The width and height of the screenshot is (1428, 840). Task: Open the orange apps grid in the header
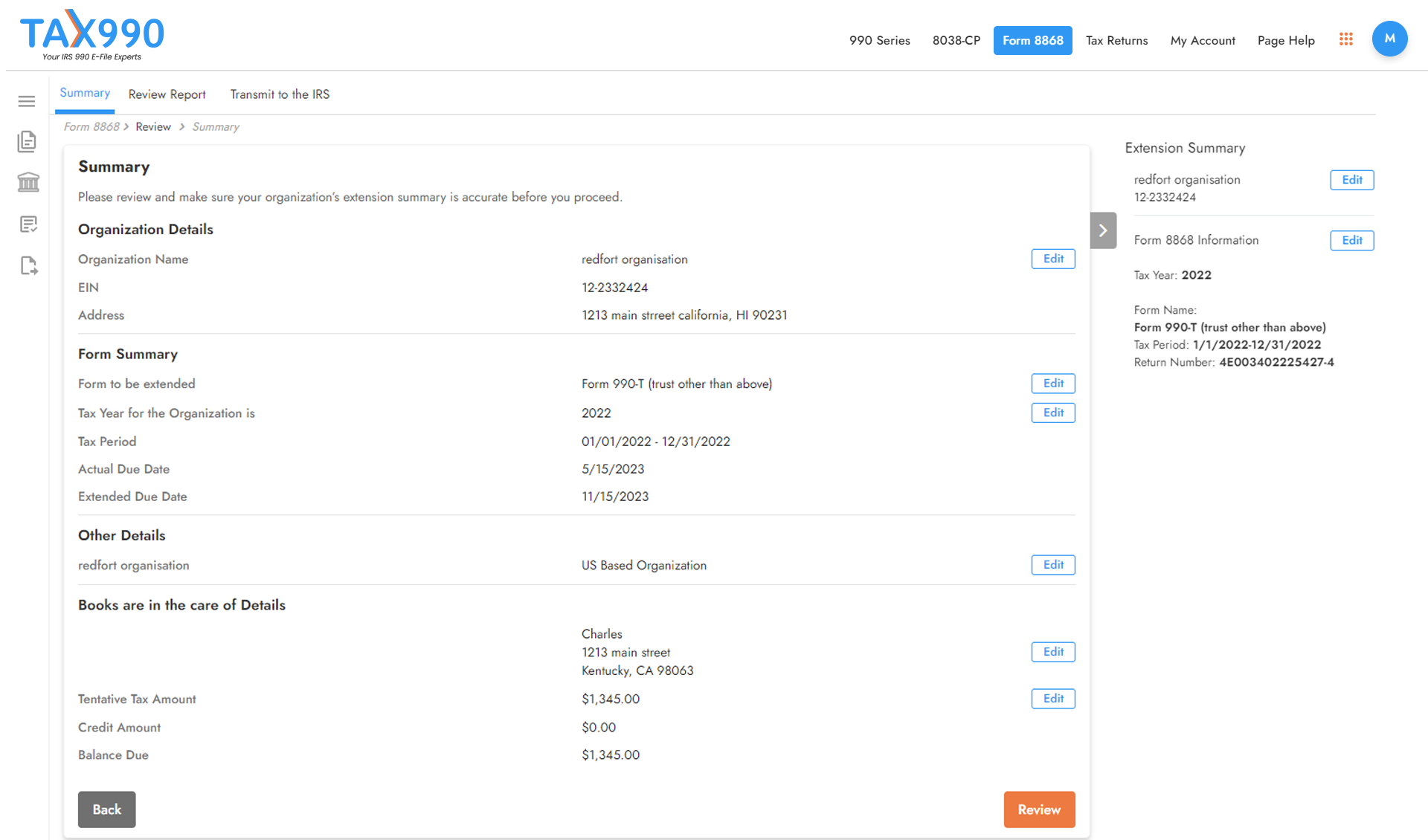(1345, 39)
